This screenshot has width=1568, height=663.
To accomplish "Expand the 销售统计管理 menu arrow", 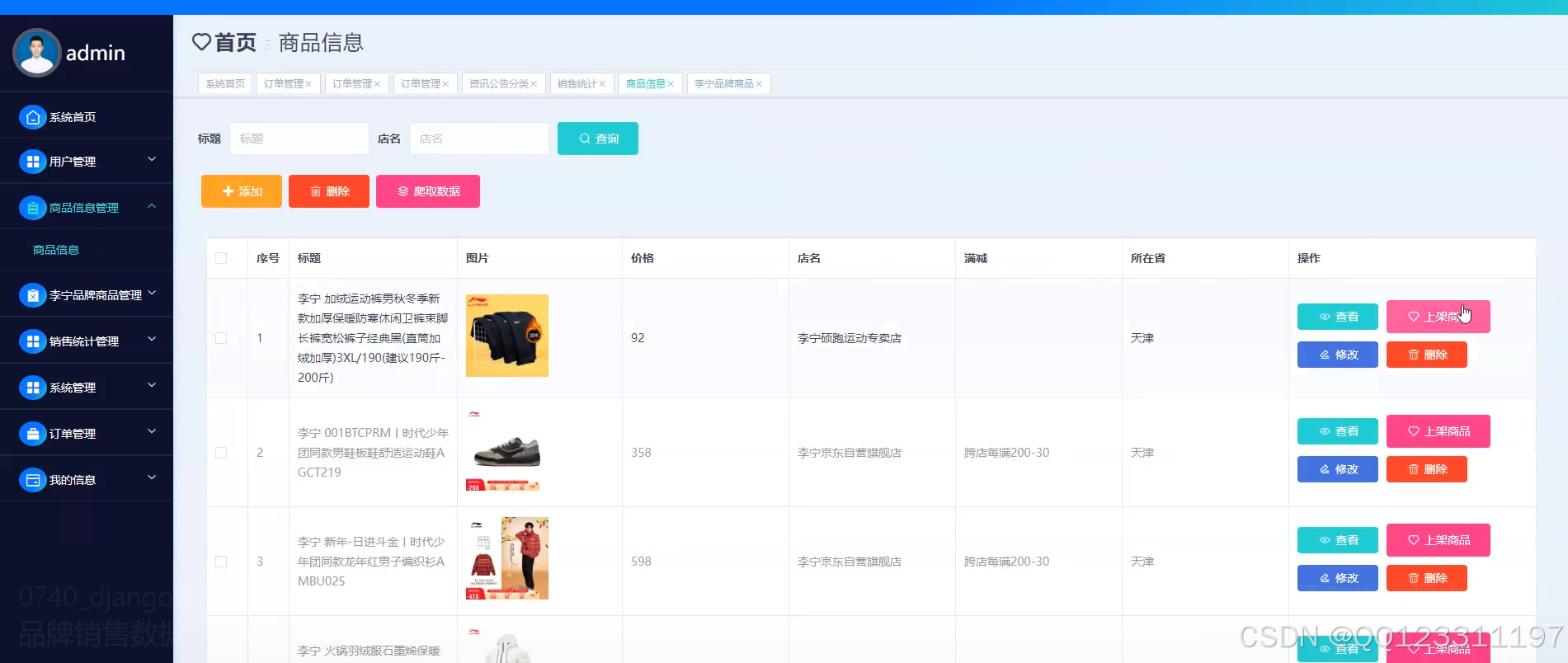I will coord(152,339).
